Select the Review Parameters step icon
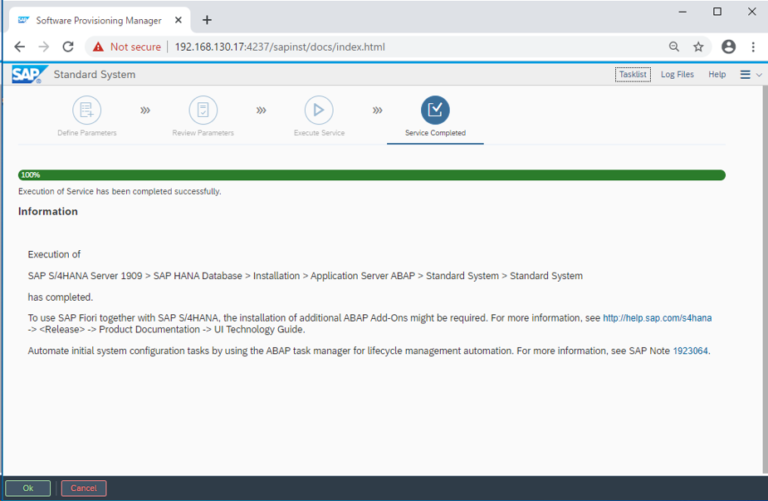 click(x=203, y=110)
